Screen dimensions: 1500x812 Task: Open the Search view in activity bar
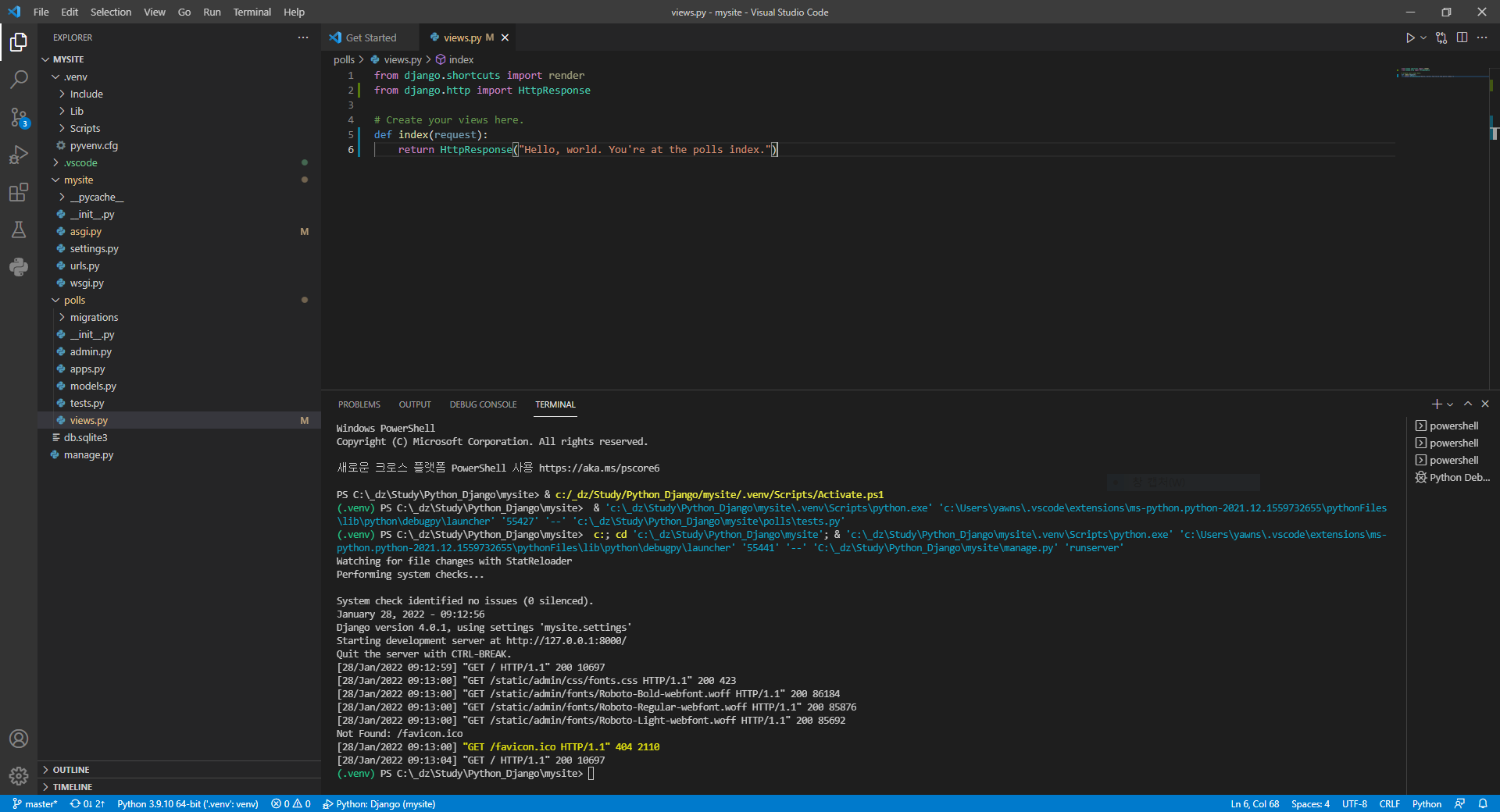click(19, 80)
